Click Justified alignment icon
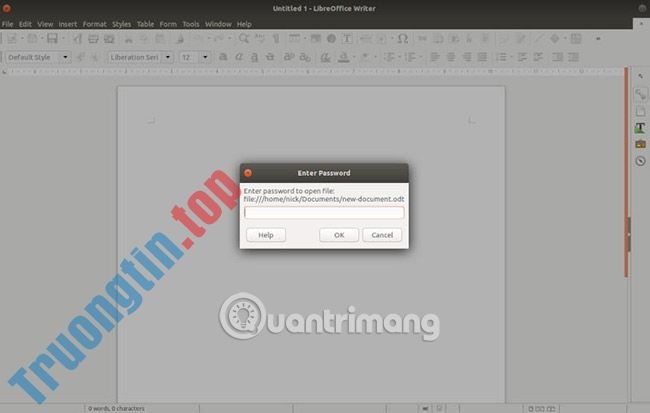Image resolution: width=650 pixels, height=413 pixels. (x=482, y=57)
